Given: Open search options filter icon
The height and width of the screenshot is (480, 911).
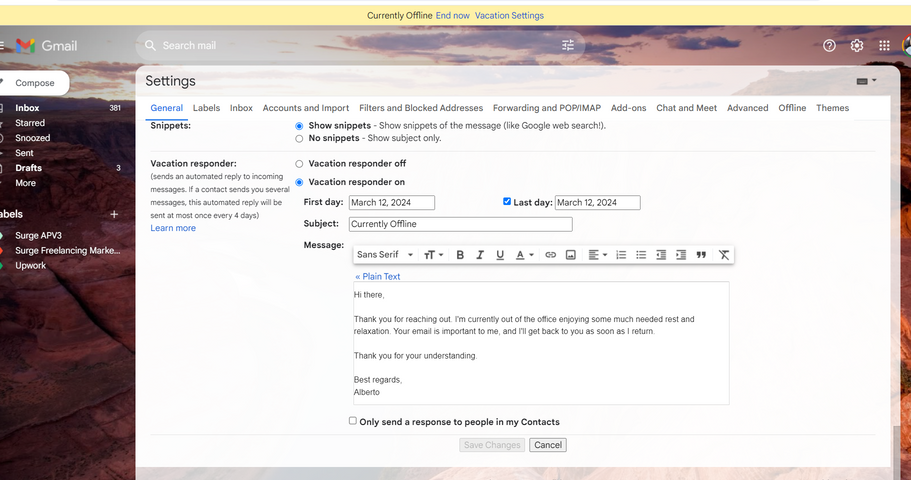Looking at the screenshot, I should coord(568,45).
